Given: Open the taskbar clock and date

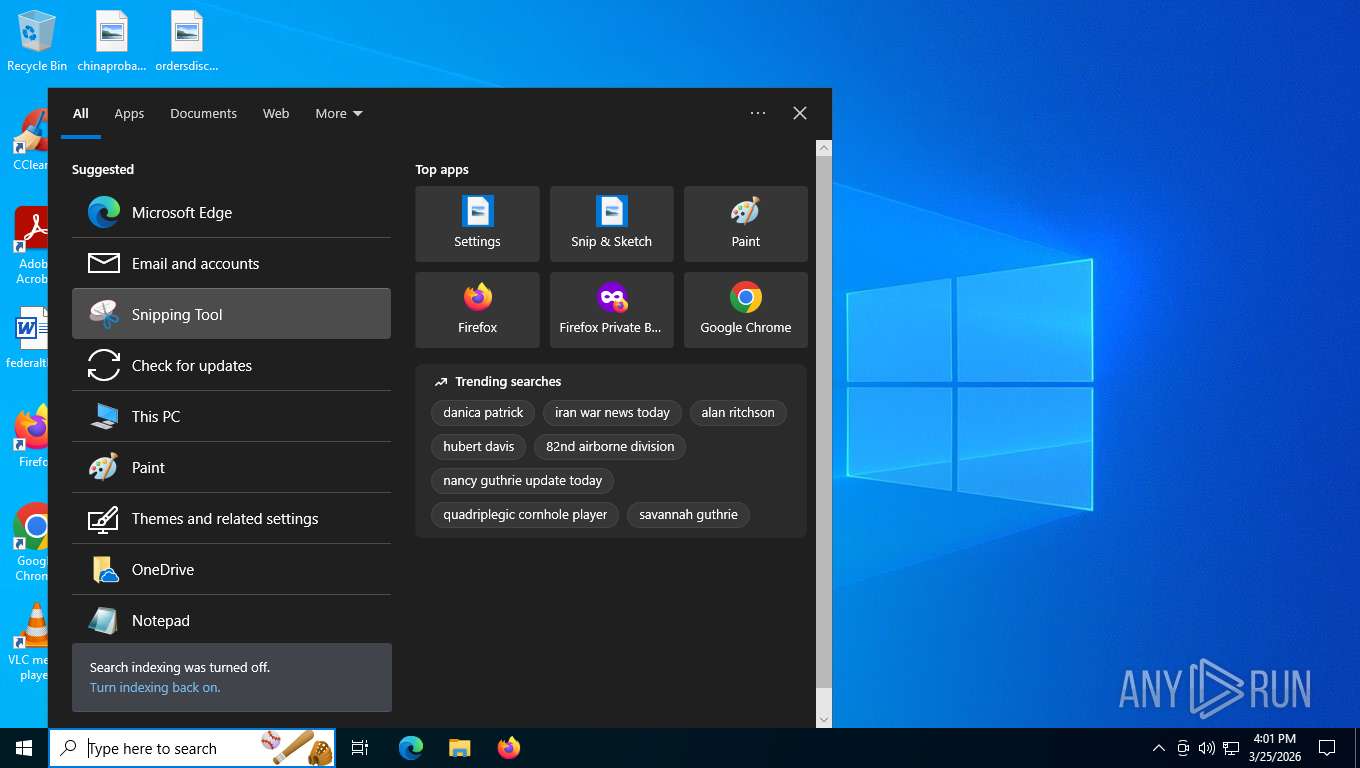Looking at the screenshot, I should 1275,748.
